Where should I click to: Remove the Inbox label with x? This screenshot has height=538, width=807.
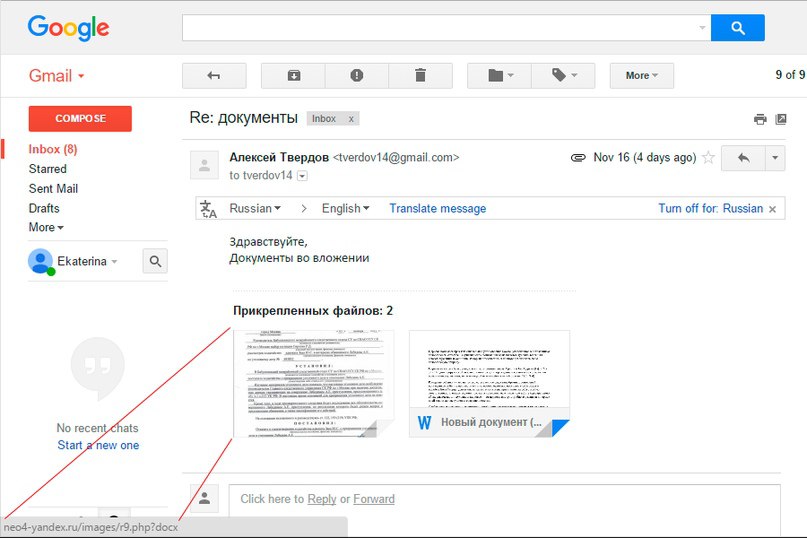(x=351, y=119)
